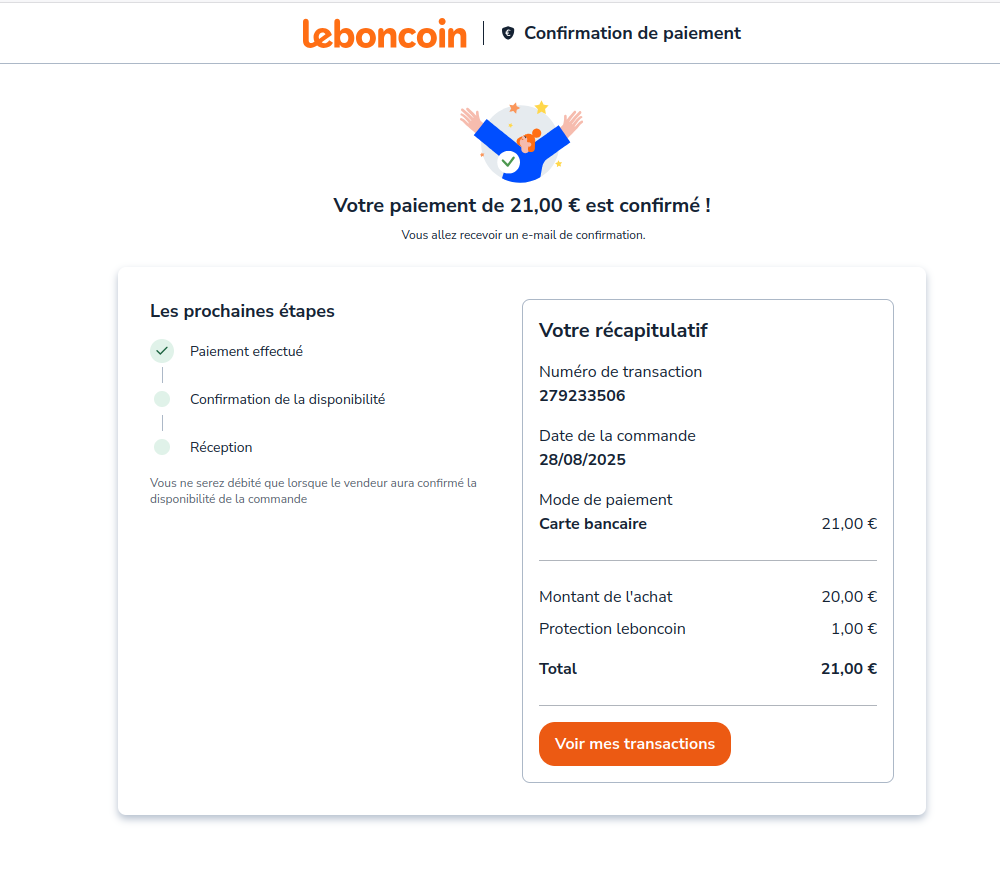The width and height of the screenshot is (1000, 877).
Task: Click the order date 28/08/2025
Action: (582, 460)
